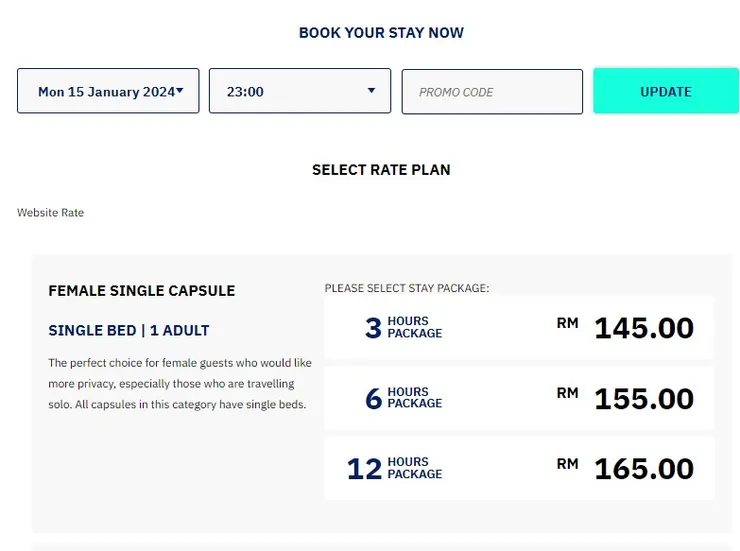The height and width of the screenshot is (551, 740).
Task: Click the SELECT RATE PLAN heading
Action: (381, 170)
